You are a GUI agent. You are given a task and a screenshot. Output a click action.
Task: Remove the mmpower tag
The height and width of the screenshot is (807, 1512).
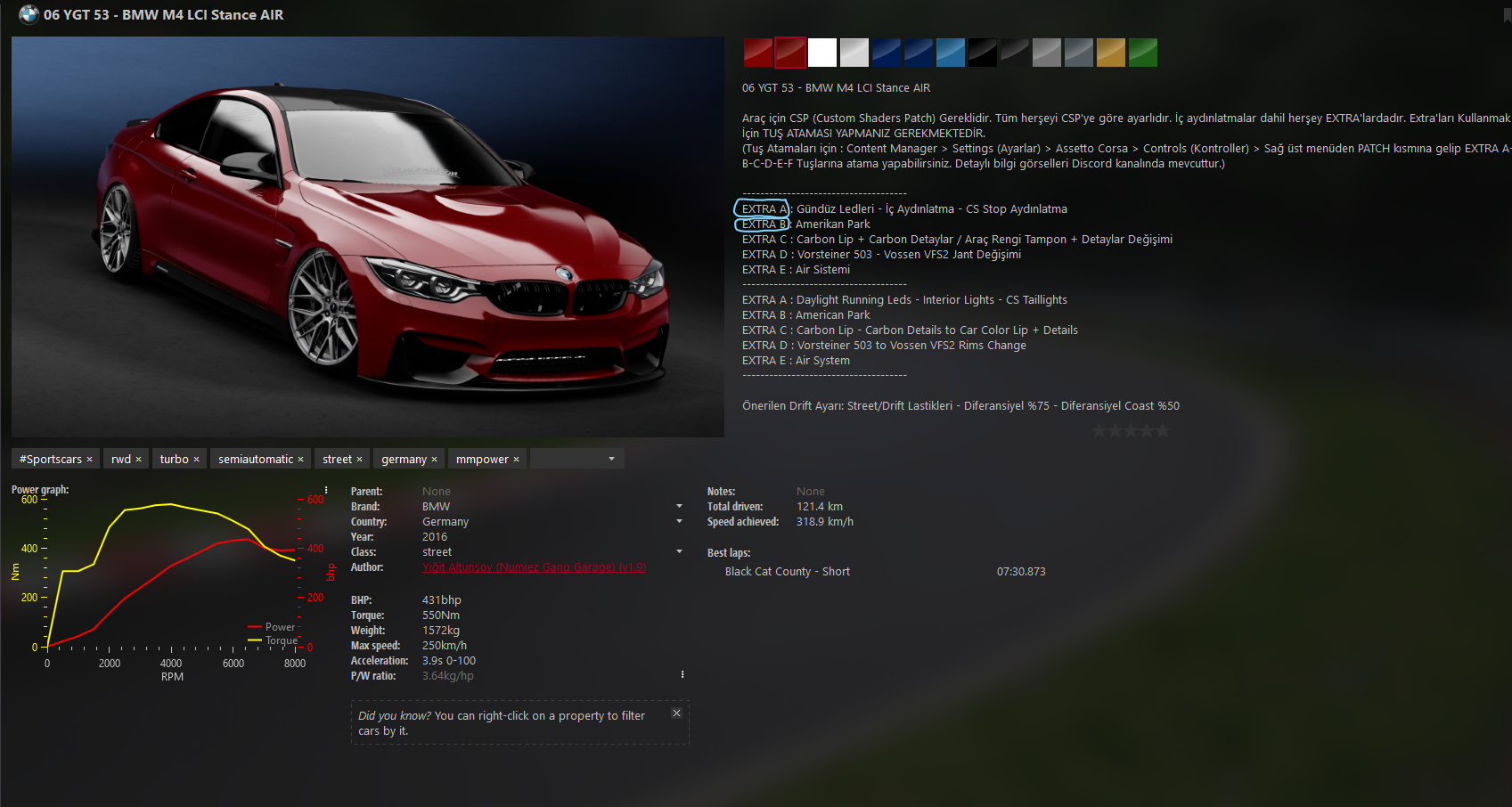(x=516, y=460)
